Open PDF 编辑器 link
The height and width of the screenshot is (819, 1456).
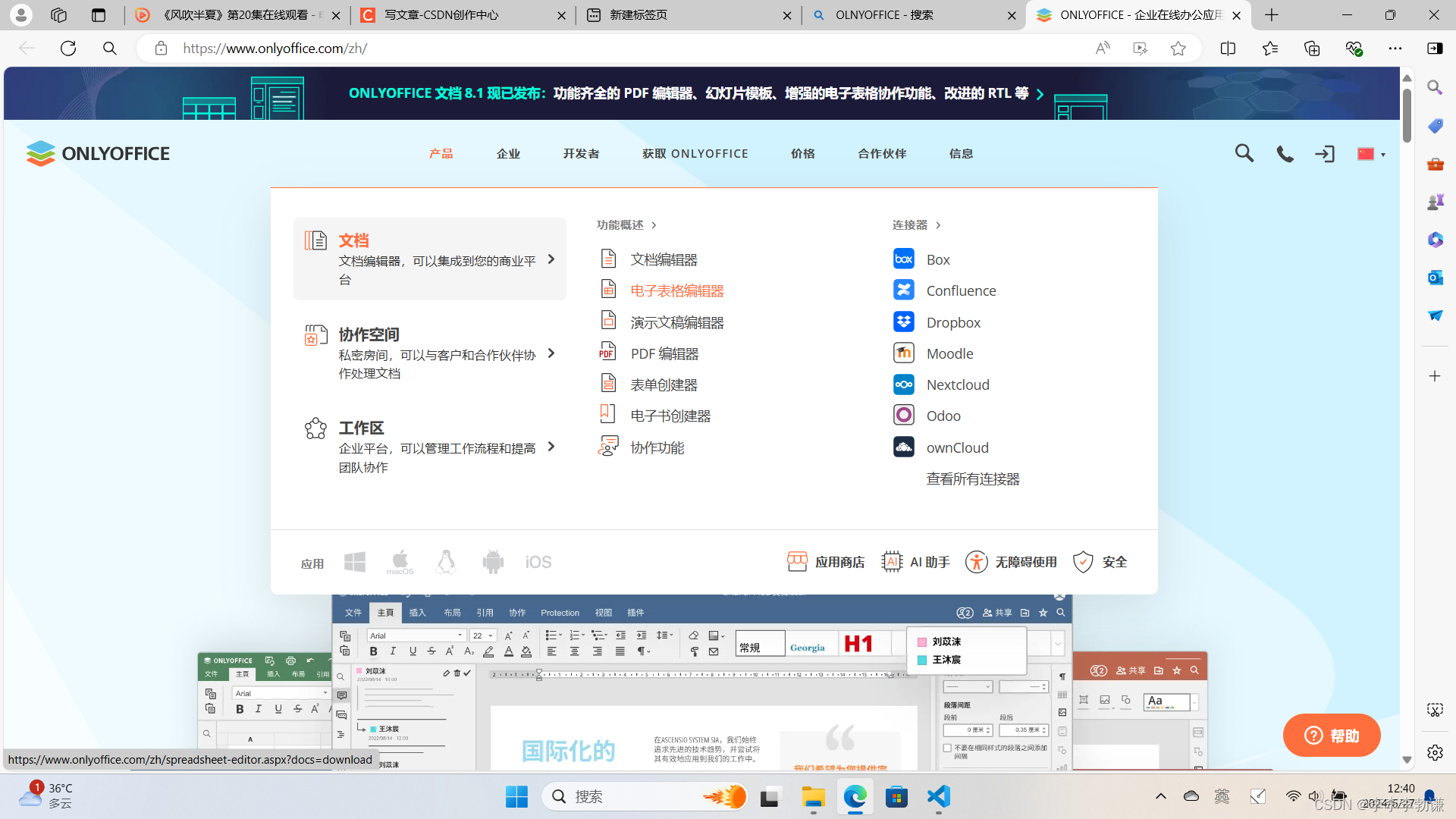[665, 353]
